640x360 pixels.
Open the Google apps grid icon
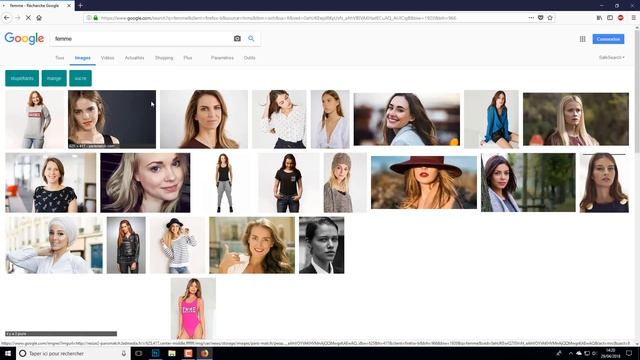pyautogui.click(x=582, y=39)
